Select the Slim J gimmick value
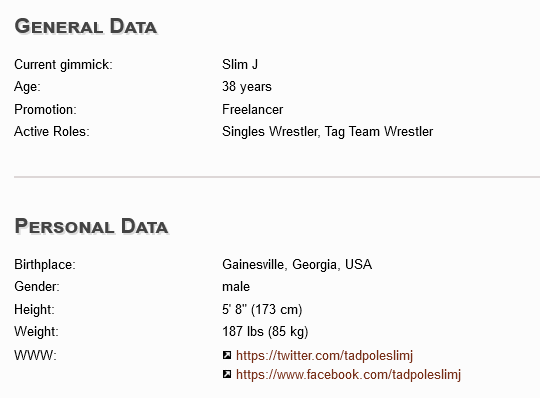The width and height of the screenshot is (540, 398). (240, 64)
